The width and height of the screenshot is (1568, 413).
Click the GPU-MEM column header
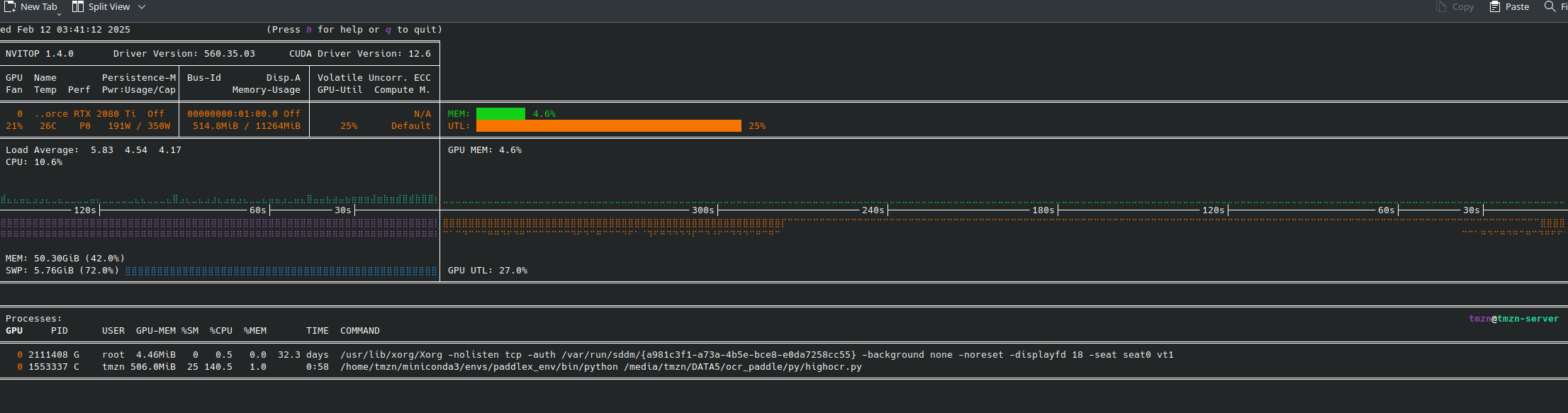(156, 331)
